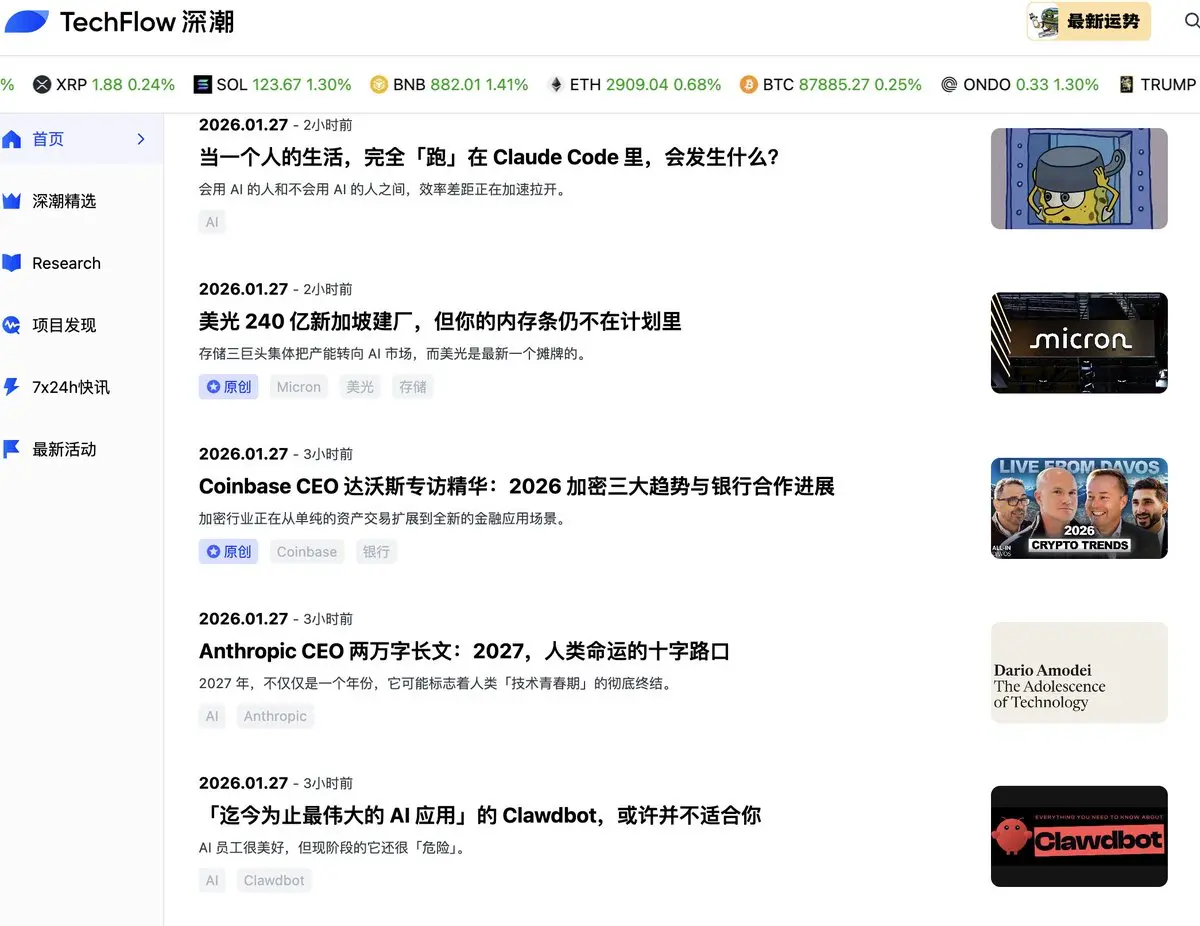Click the pulse icon beside 项目发现
The width and height of the screenshot is (1200, 926).
11,325
